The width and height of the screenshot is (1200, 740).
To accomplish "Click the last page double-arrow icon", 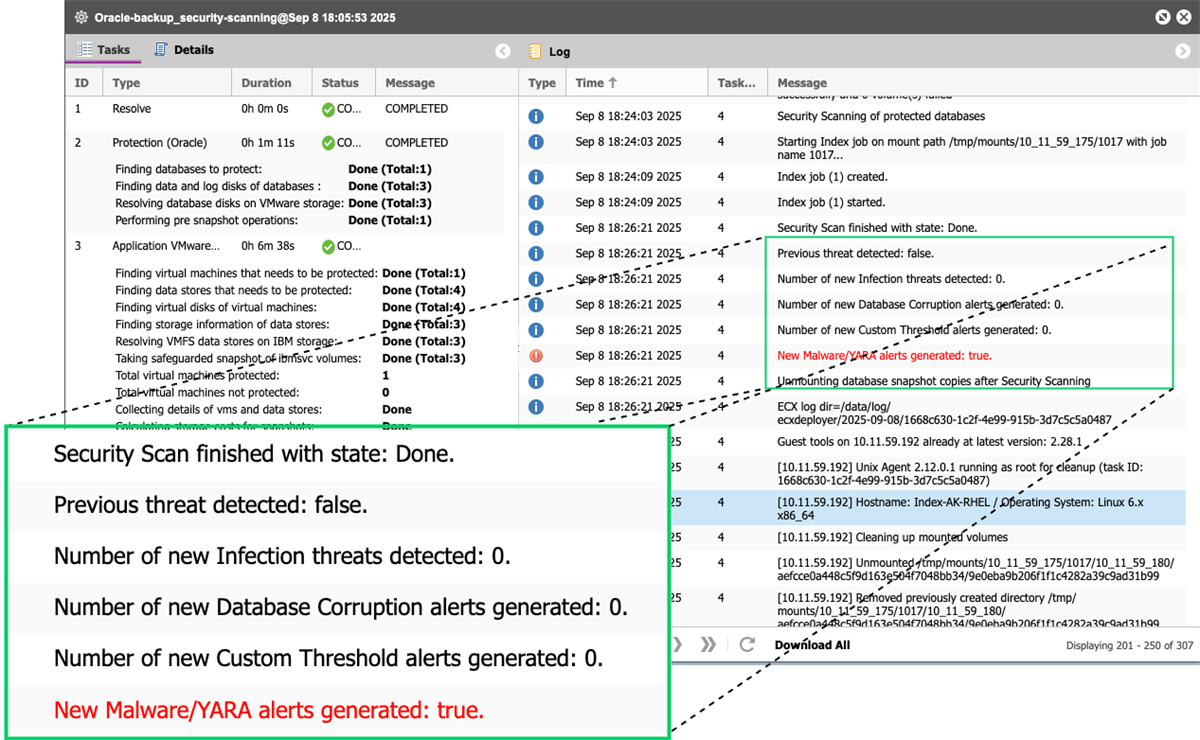I will tap(707, 644).
